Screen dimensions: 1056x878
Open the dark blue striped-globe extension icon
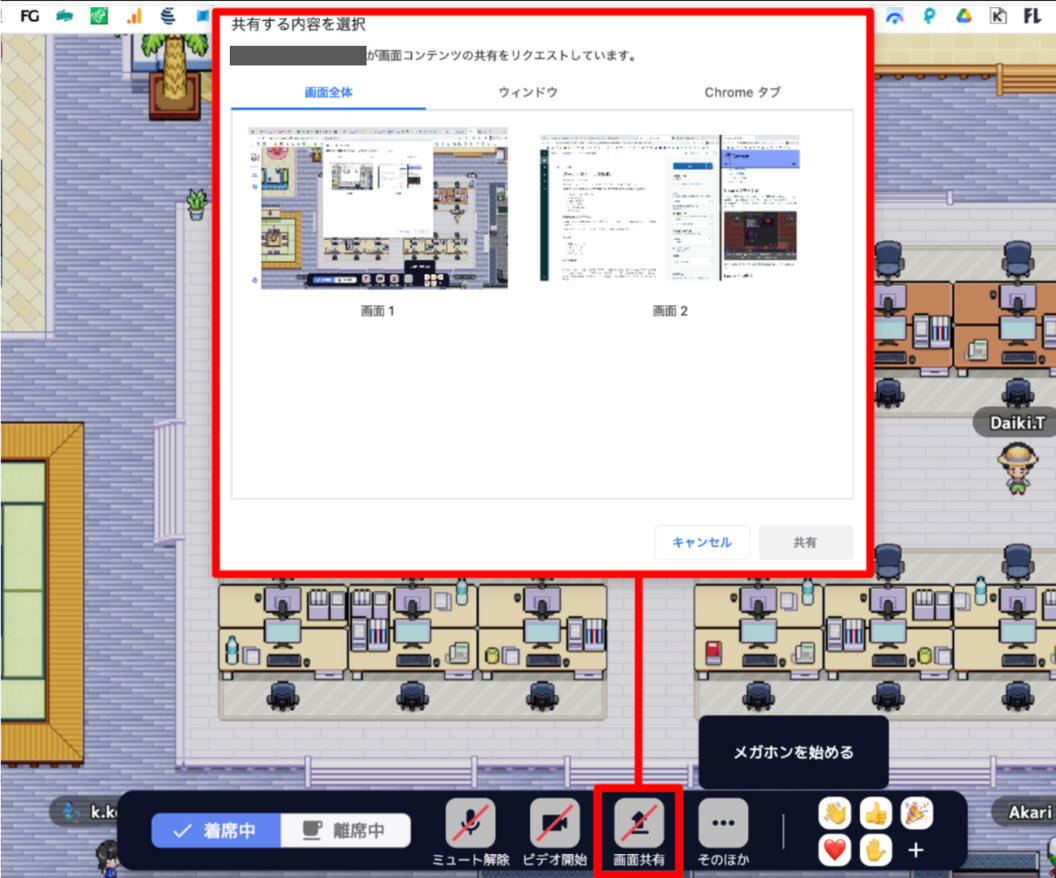(168, 15)
